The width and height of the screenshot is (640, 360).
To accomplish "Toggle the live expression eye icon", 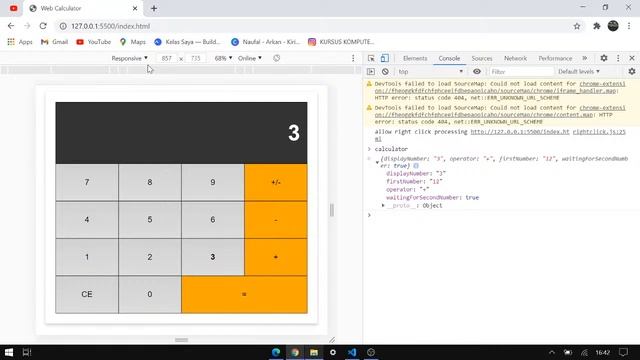I will 477,71.
